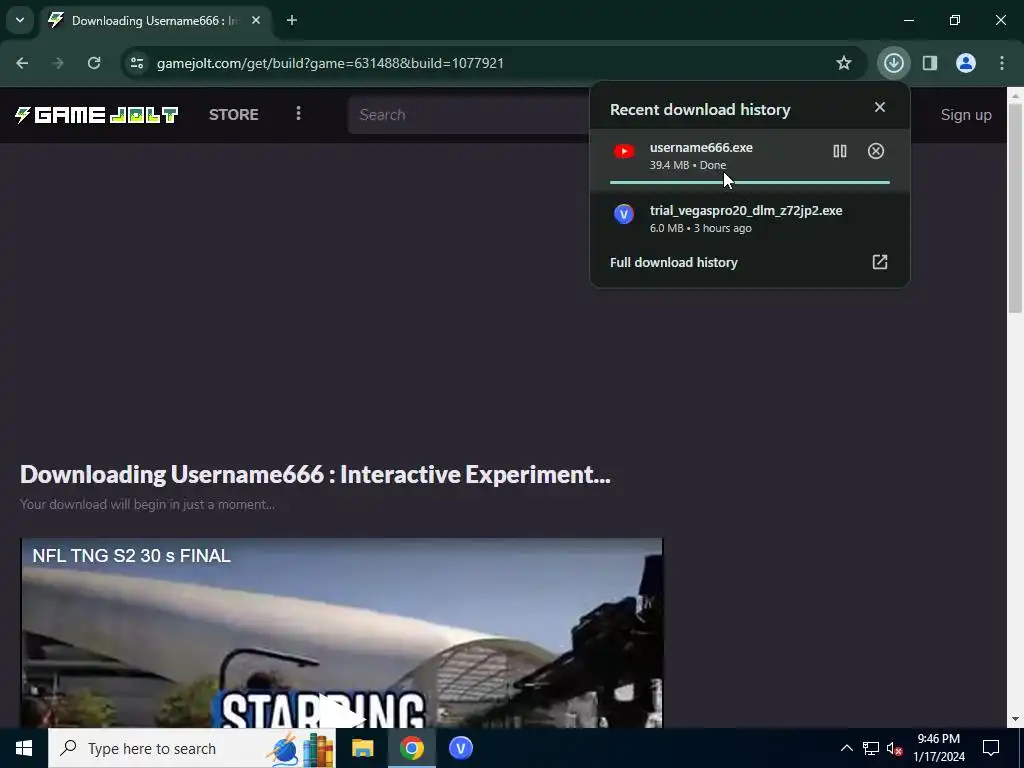Viewport: 1024px width, 768px height.
Task: Go back to previous page
Action: [22, 63]
